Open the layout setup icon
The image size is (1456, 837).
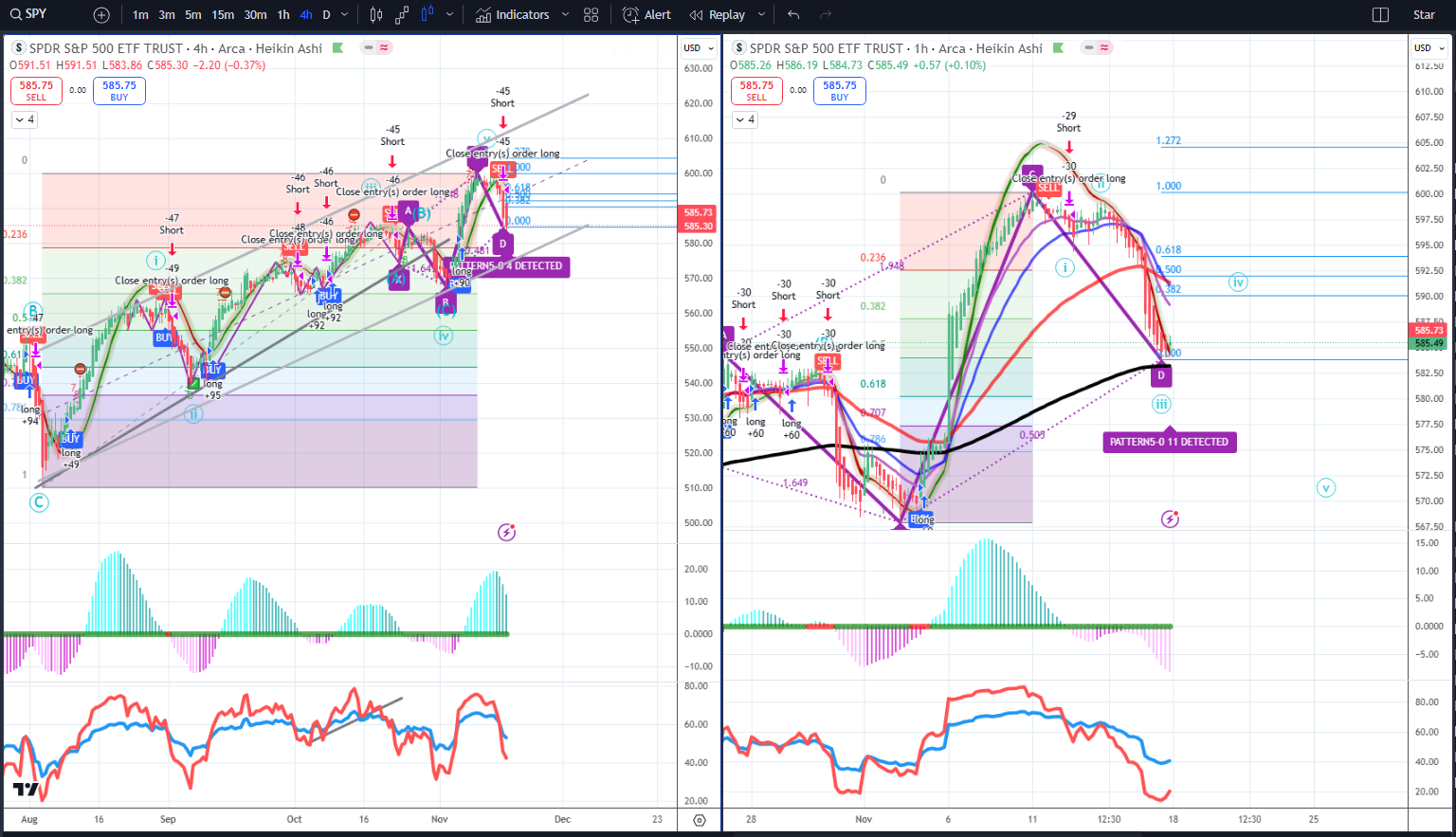[1381, 15]
